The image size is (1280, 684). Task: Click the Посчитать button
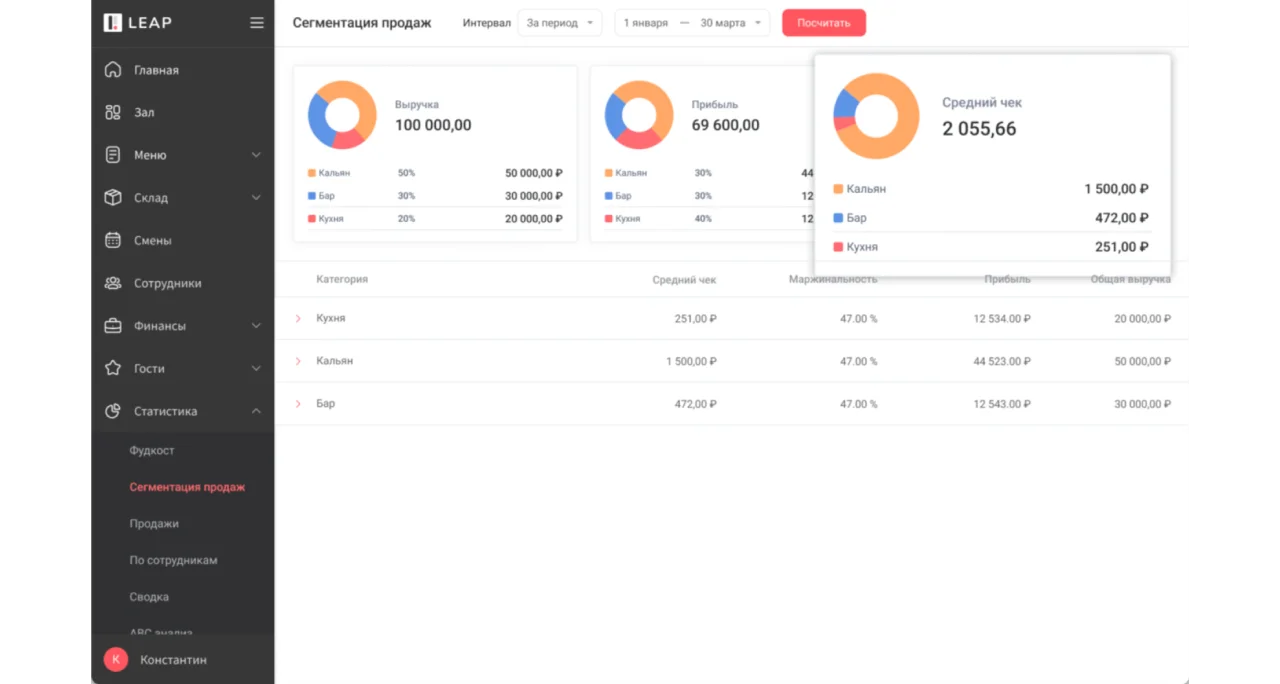(823, 22)
